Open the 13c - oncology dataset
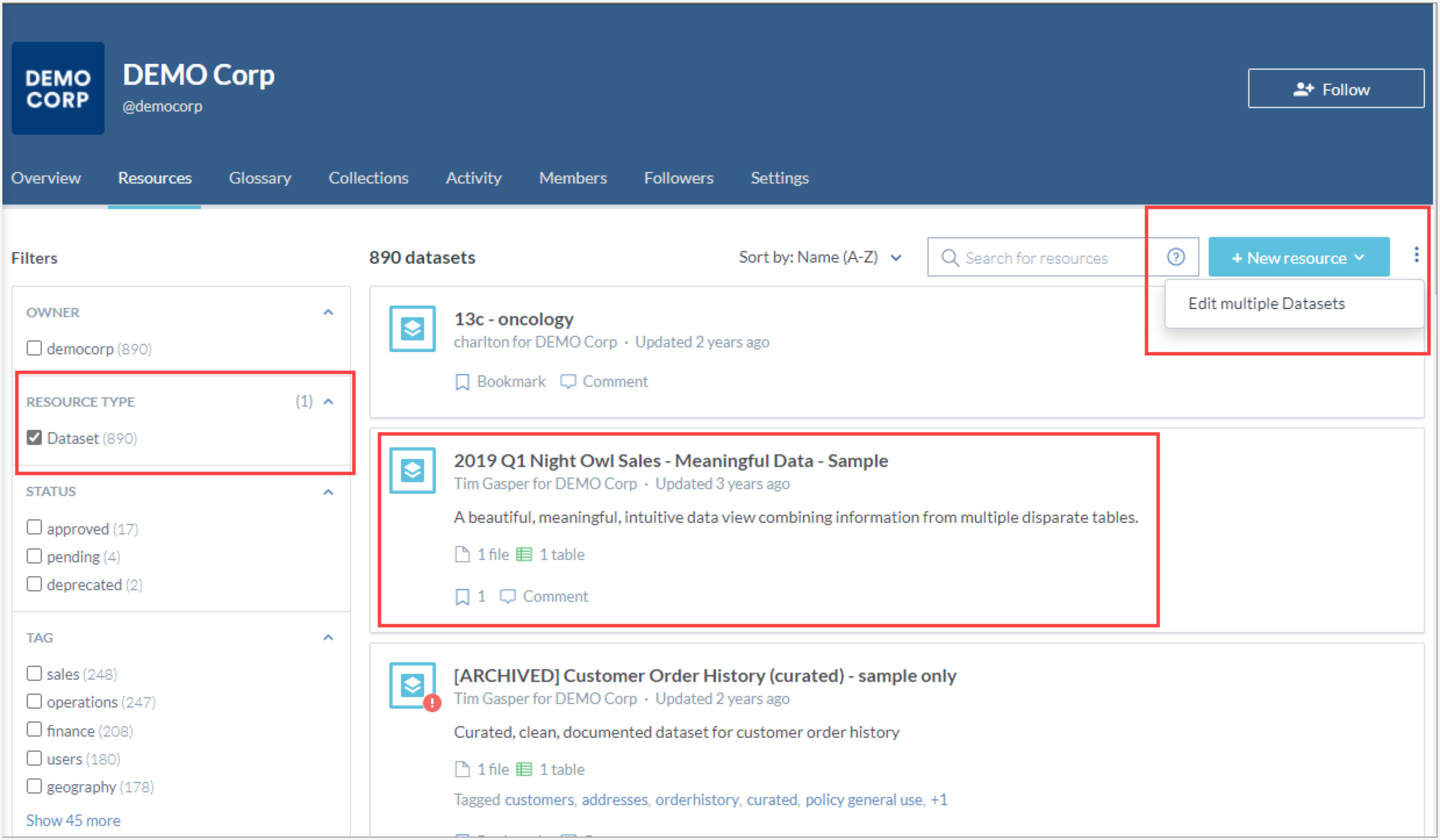The height and width of the screenshot is (840, 1440). [x=514, y=319]
